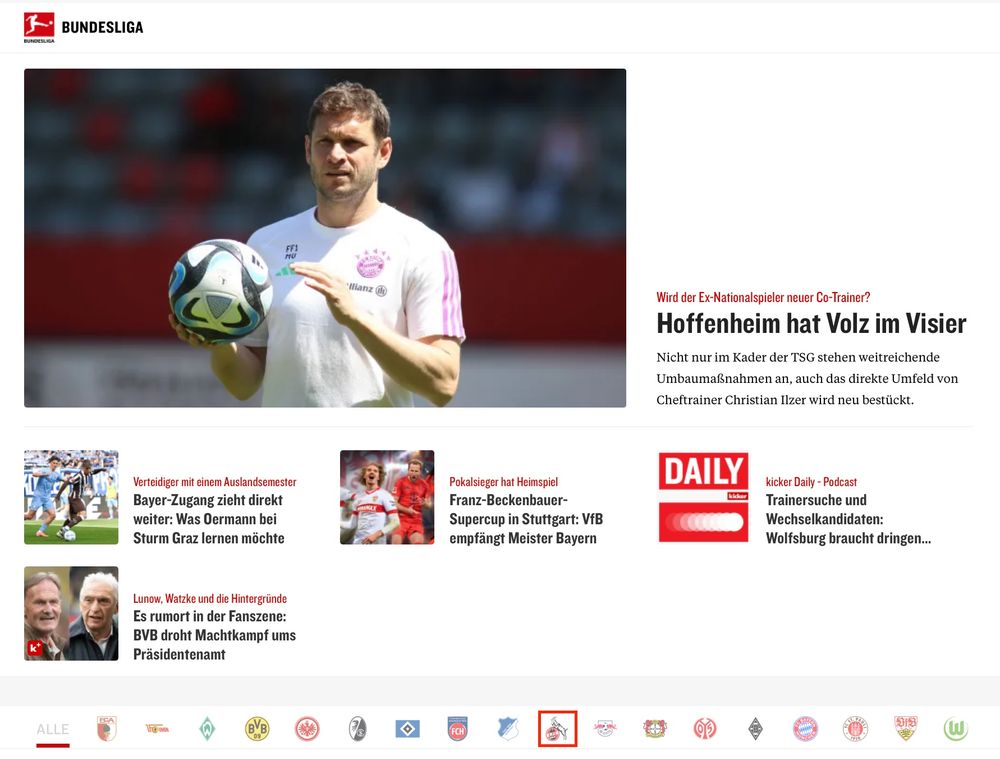Select the FC Augsburg club logo
1000x759 pixels.
coord(107,728)
